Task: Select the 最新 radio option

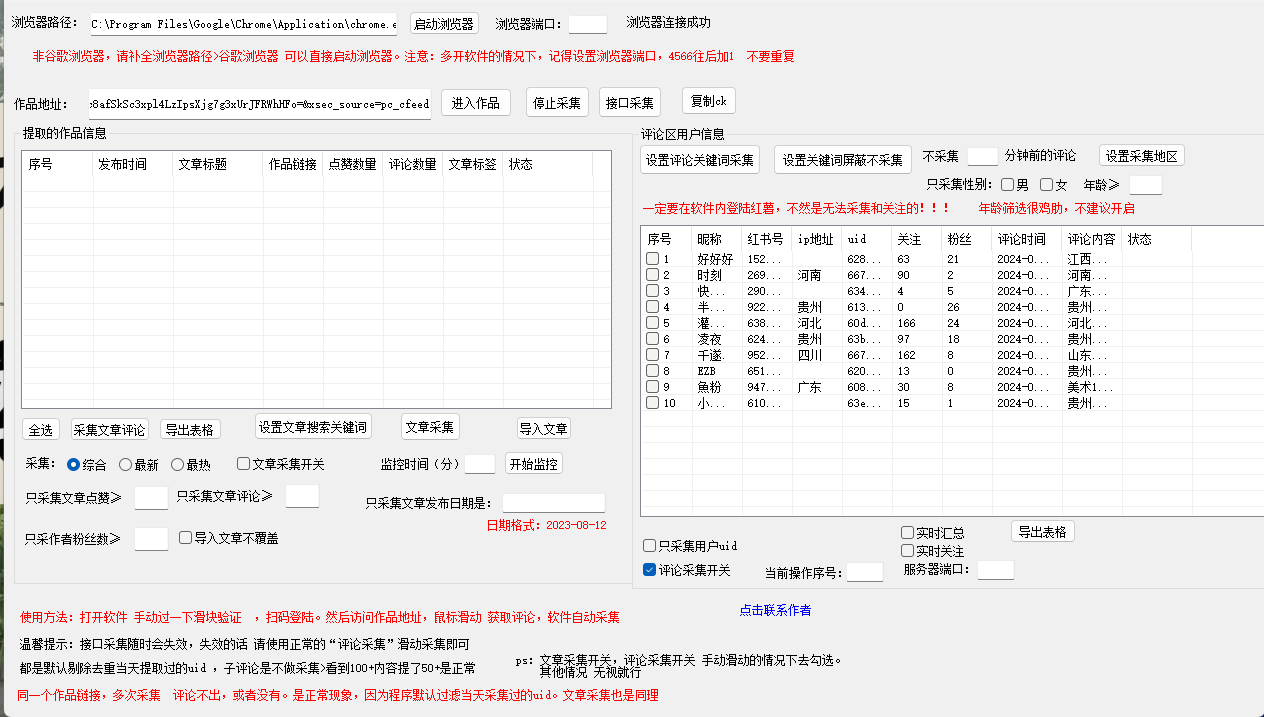Action: [126, 465]
